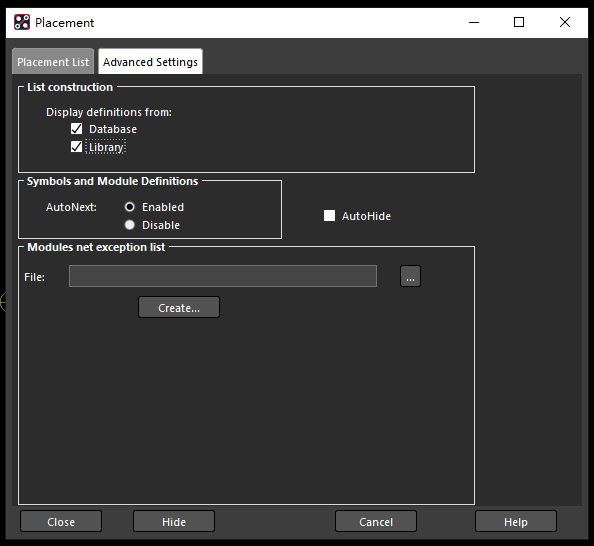Close the Placement window with X
The width and height of the screenshot is (594, 546).
tap(565, 22)
